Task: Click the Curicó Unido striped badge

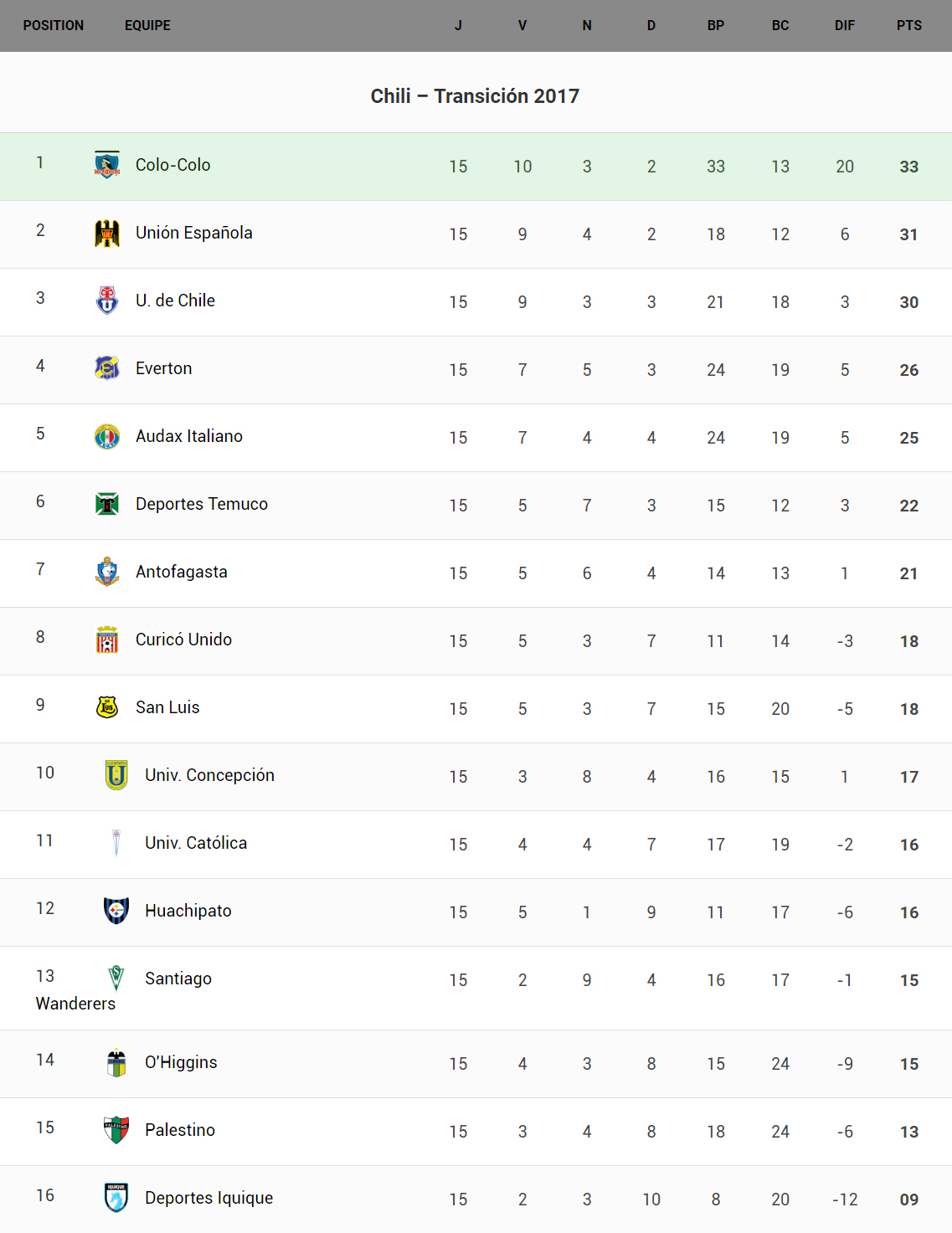Action: pos(107,640)
